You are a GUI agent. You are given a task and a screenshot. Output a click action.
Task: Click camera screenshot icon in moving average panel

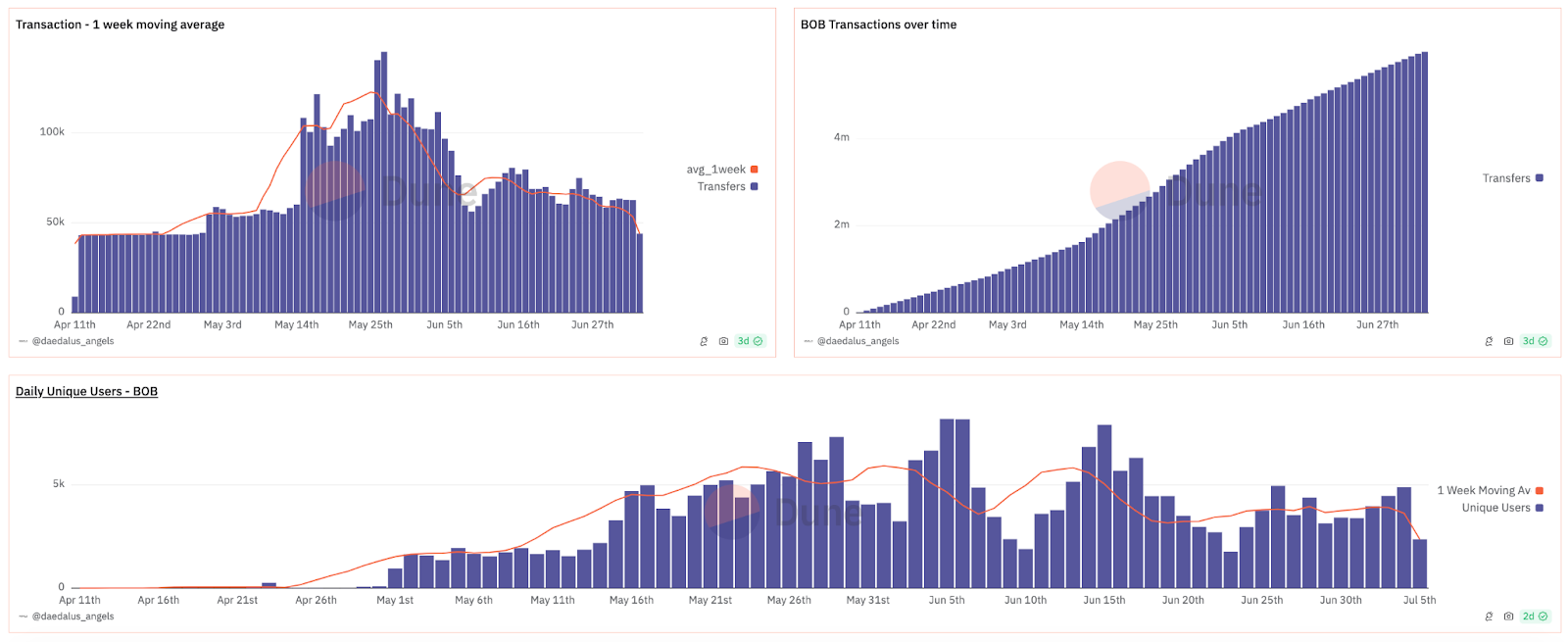[x=723, y=341]
